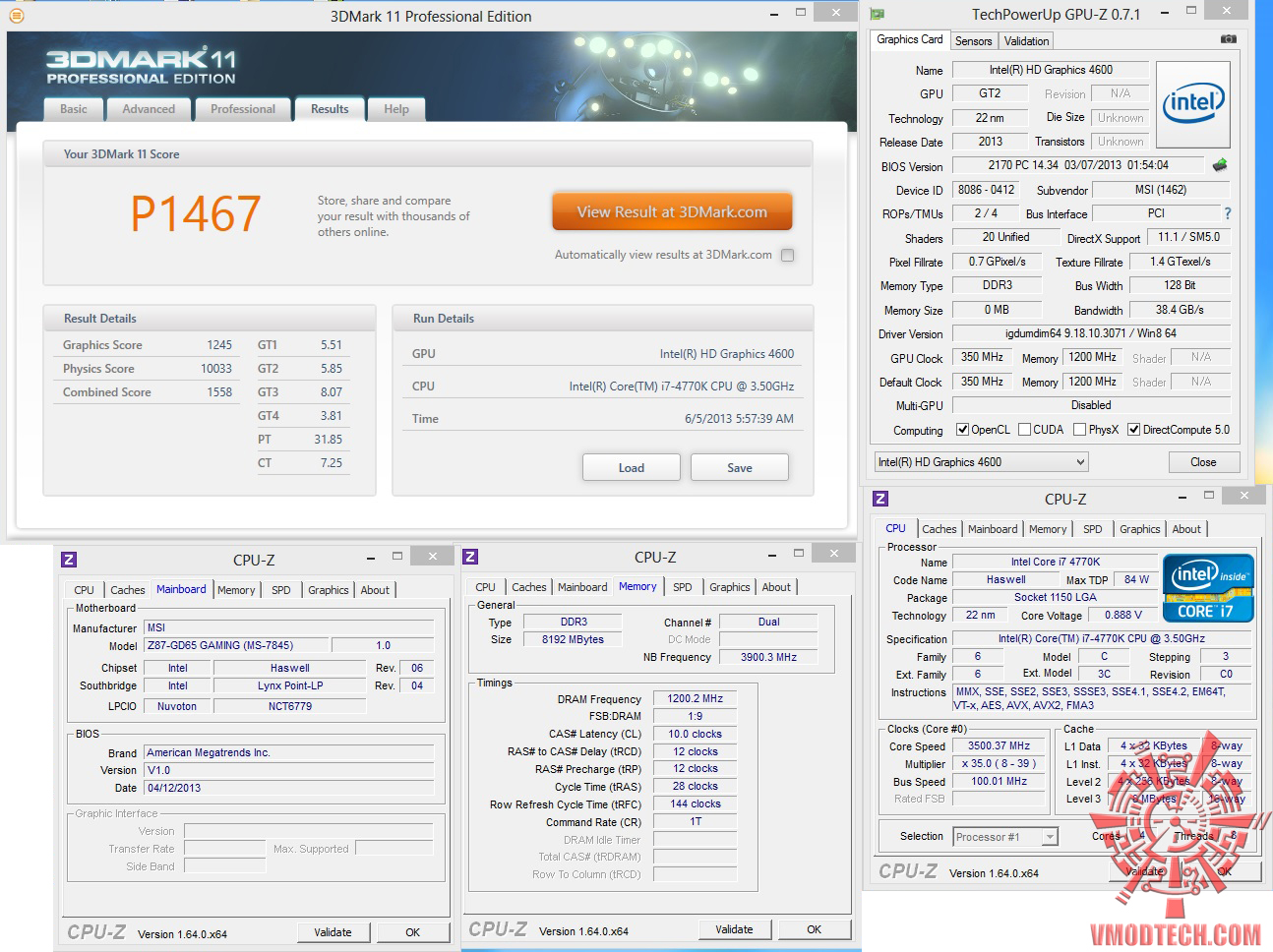Click Validate in the CPU-Z Memory window
Image resolution: width=1273 pixels, height=952 pixels.
[x=734, y=929]
